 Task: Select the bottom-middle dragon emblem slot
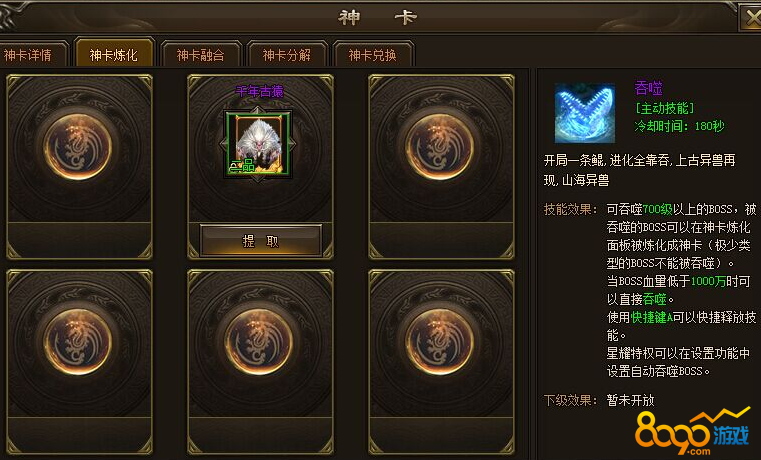point(259,341)
